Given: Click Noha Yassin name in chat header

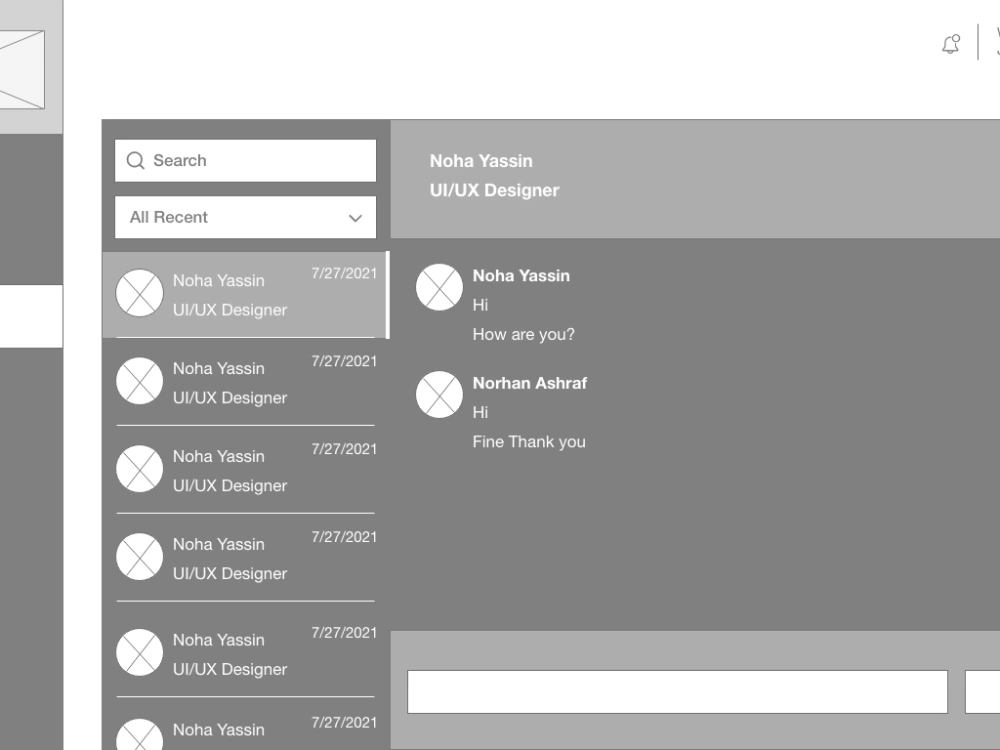Looking at the screenshot, I should (481, 161).
